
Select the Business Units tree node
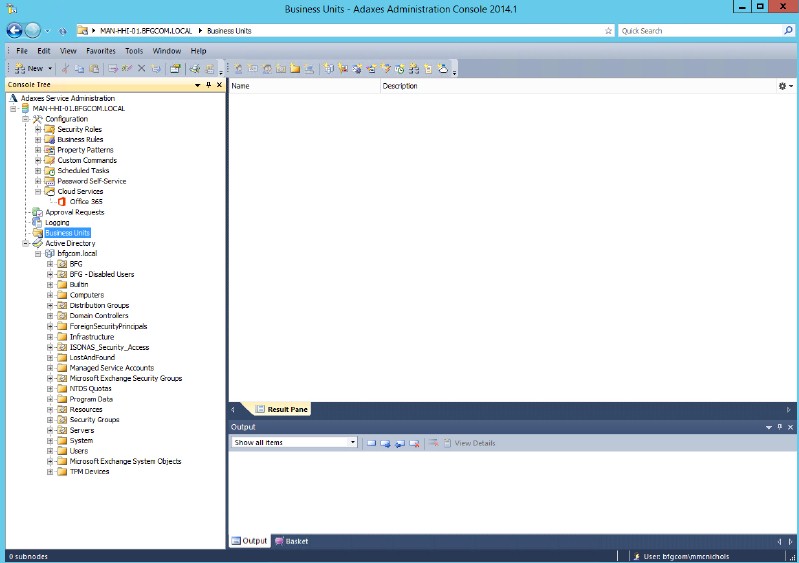(x=67, y=233)
